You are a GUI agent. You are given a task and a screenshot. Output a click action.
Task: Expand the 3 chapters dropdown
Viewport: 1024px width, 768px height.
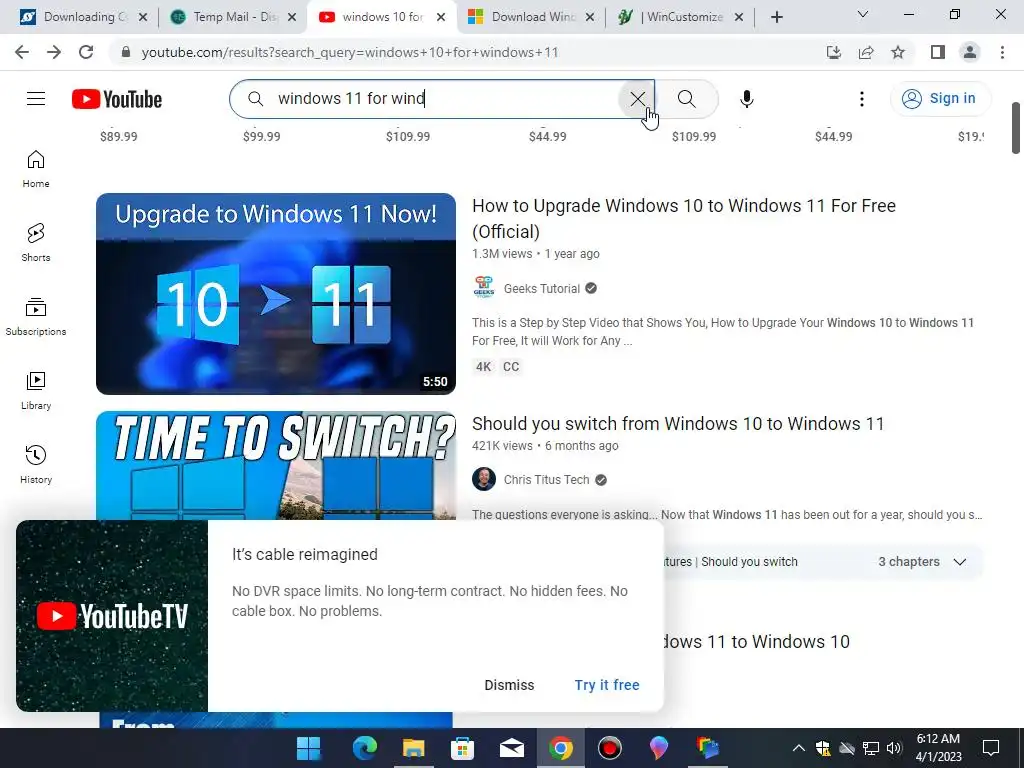click(921, 562)
